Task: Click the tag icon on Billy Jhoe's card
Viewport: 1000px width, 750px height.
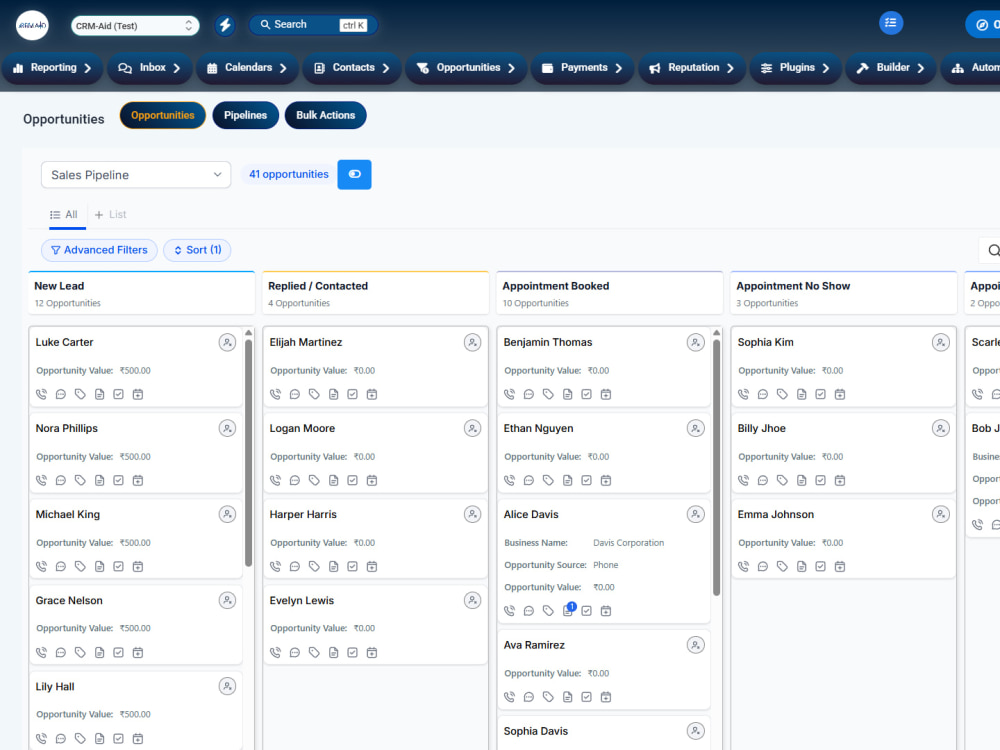Action: pos(782,480)
